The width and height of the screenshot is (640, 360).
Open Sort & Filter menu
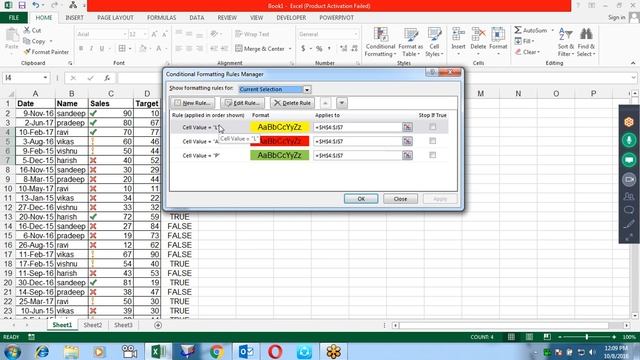click(x=566, y=42)
